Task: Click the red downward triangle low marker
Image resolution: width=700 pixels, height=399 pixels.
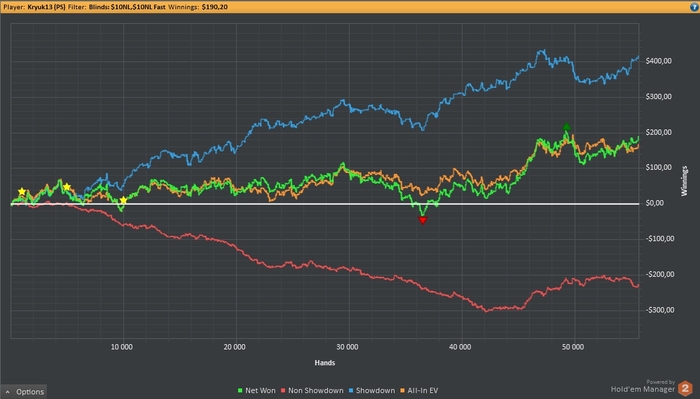Action: (423, 220)
